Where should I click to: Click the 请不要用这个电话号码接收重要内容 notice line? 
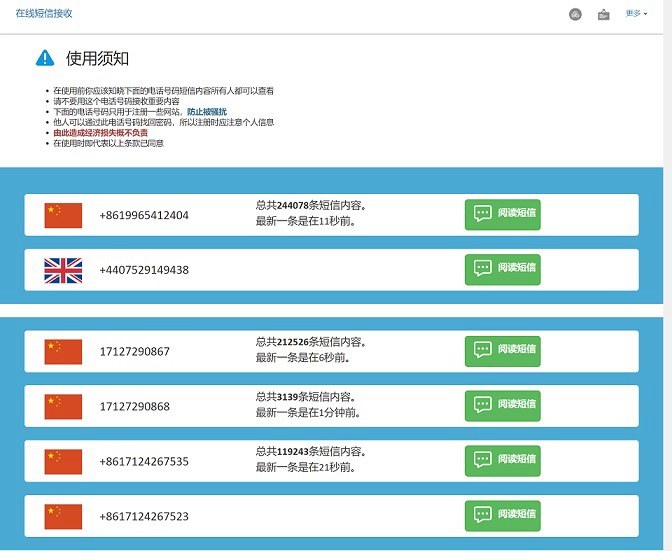[116, 102]
